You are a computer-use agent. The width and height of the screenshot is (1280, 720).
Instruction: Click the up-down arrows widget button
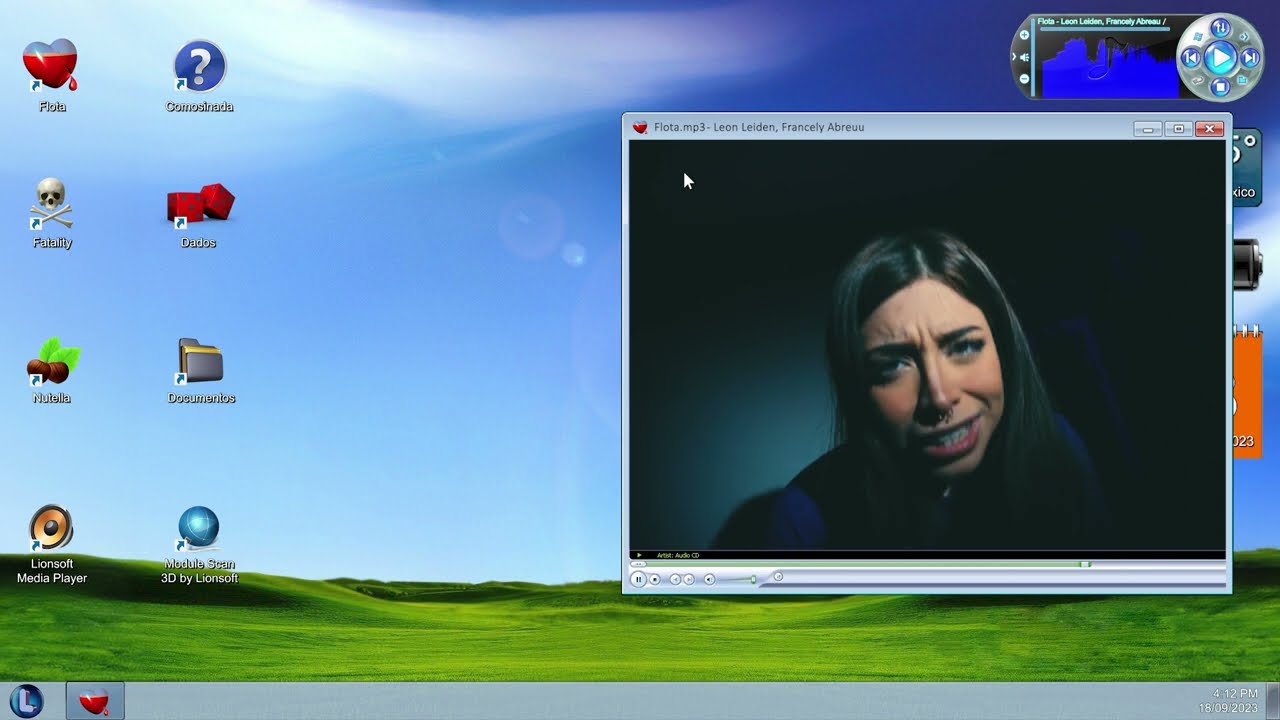1220,28
